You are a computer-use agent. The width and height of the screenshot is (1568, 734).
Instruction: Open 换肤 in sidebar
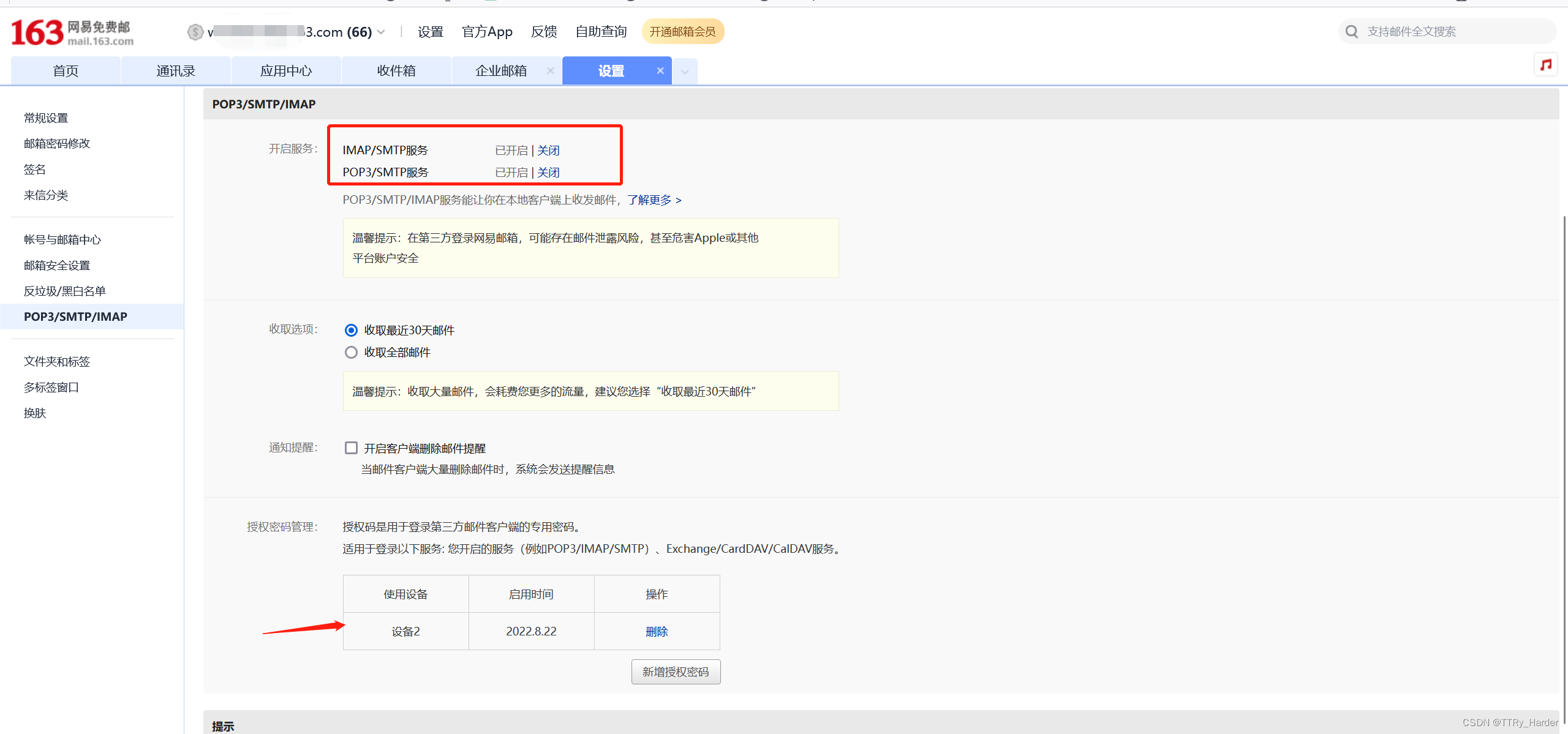coord(35,413)
